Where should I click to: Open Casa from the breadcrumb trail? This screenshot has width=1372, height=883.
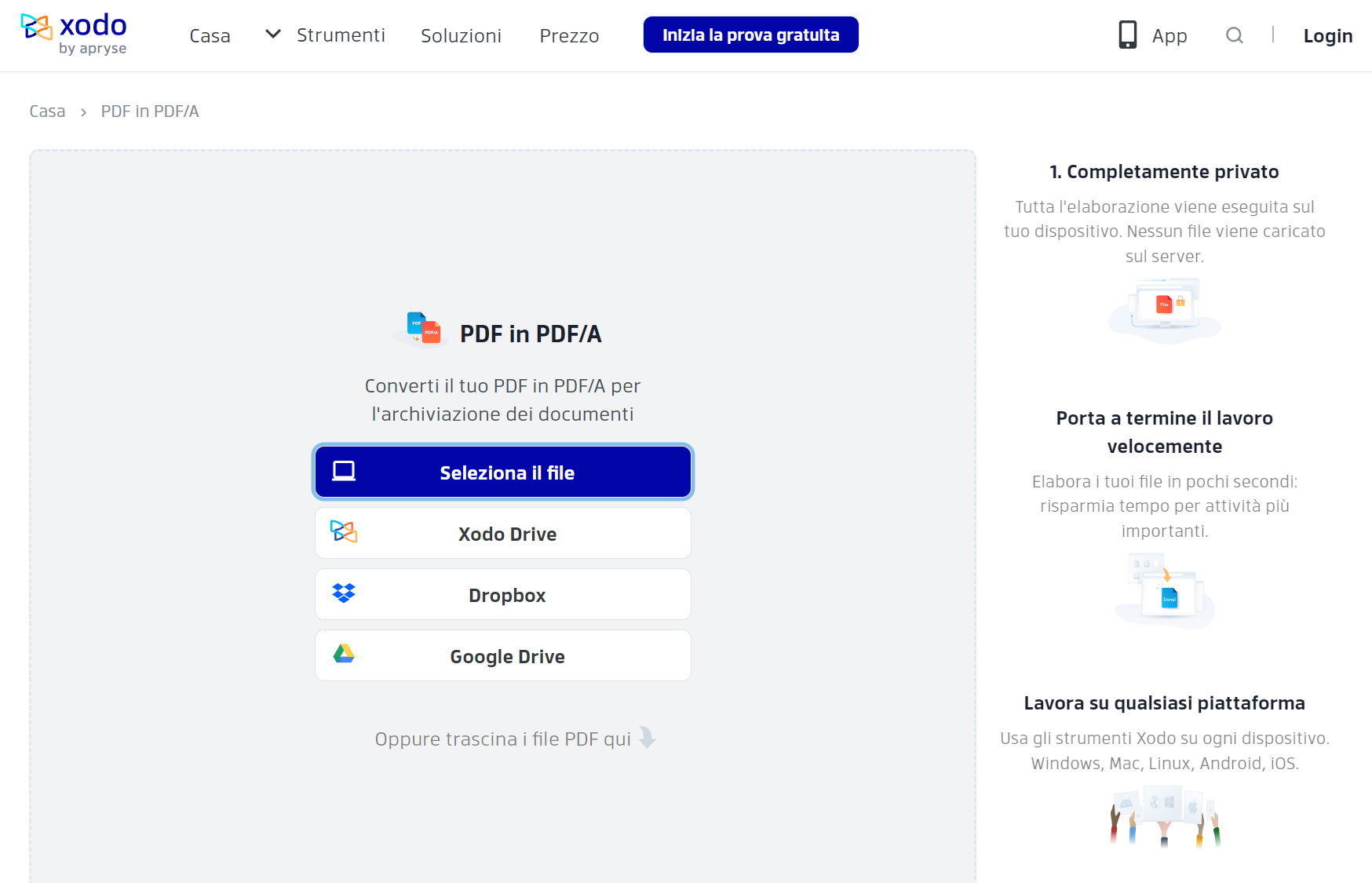(x=47, y=111)
